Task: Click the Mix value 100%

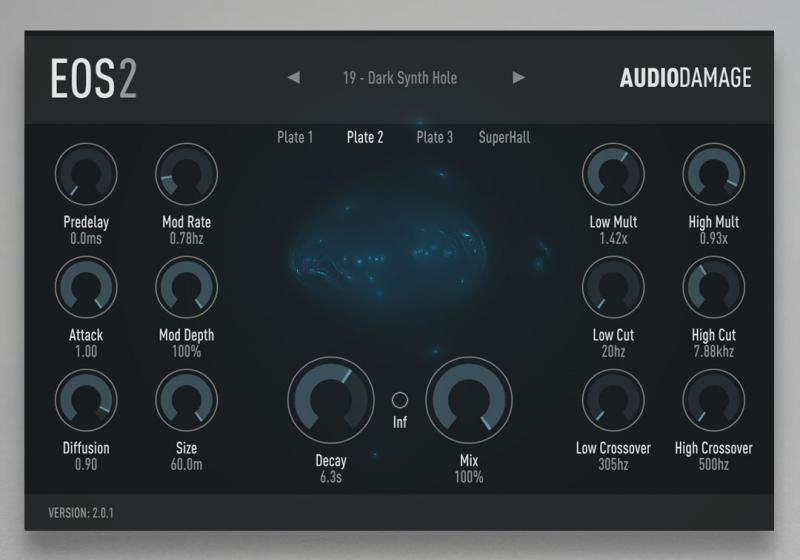Action: (x=469, y=477)
